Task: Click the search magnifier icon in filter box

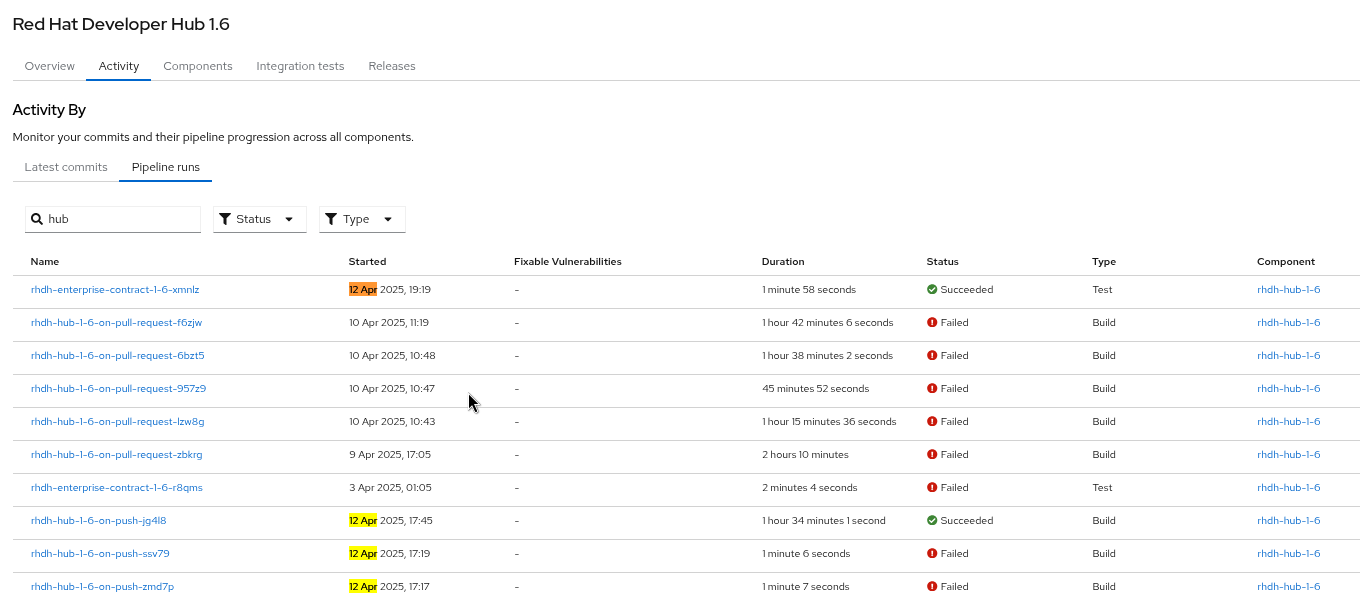Action: [37, 219]
